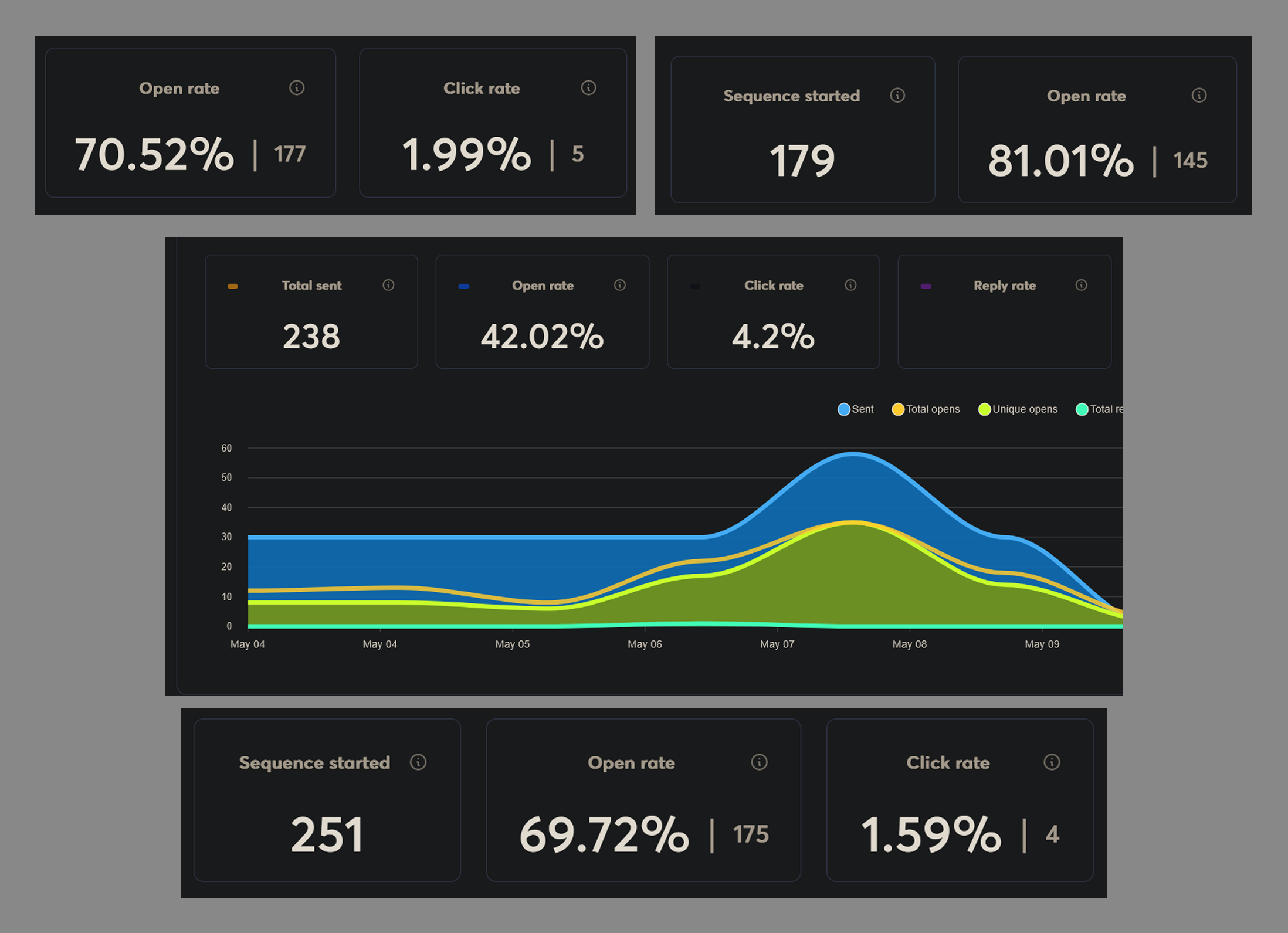The image size is (1288, 933).
Task: Click the "Click rate" title above 1.99%
Action: [482, 89]
